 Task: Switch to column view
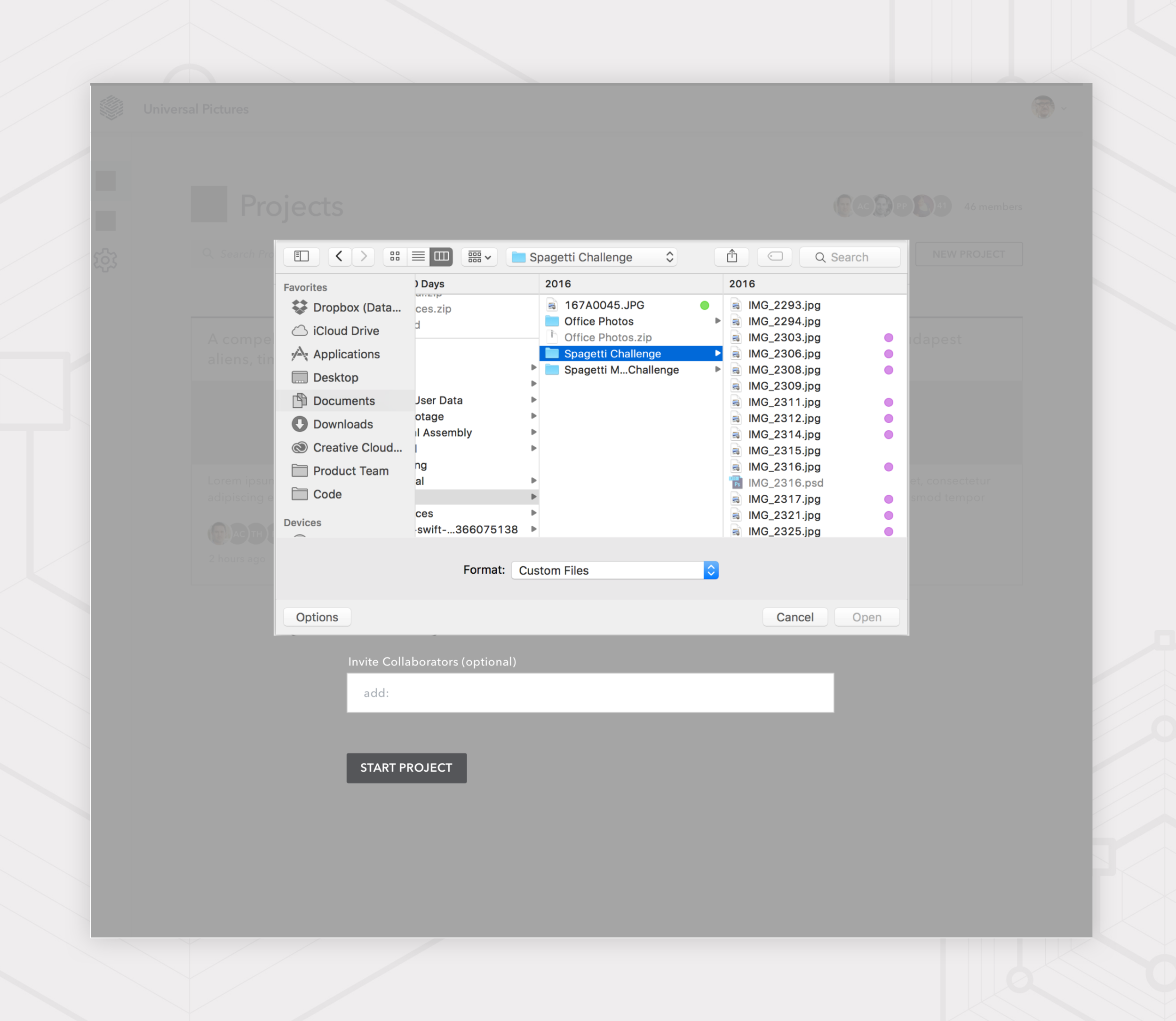(x=442, y=256)
